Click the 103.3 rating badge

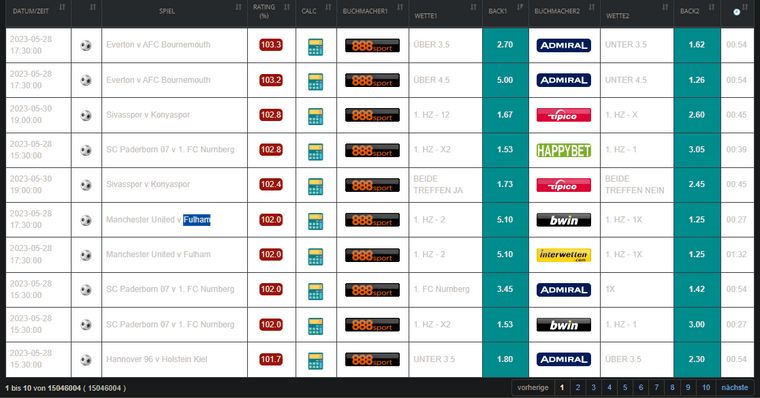(x=271, y=45)
